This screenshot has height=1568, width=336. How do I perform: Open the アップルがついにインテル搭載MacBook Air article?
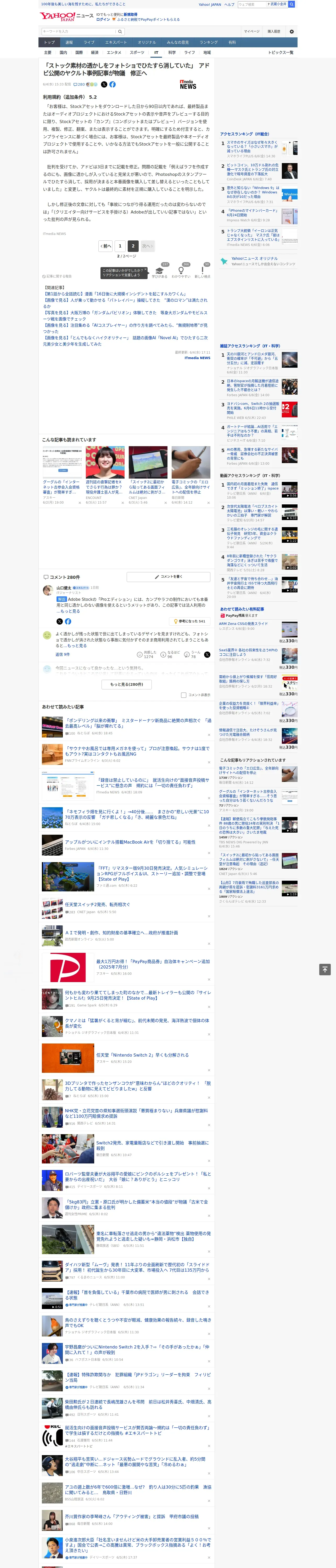tap(131, 843)
